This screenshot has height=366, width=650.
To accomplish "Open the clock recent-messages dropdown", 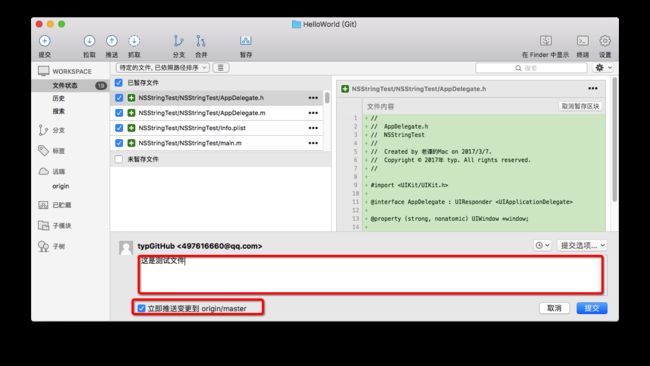I will (x=542, y=245).
